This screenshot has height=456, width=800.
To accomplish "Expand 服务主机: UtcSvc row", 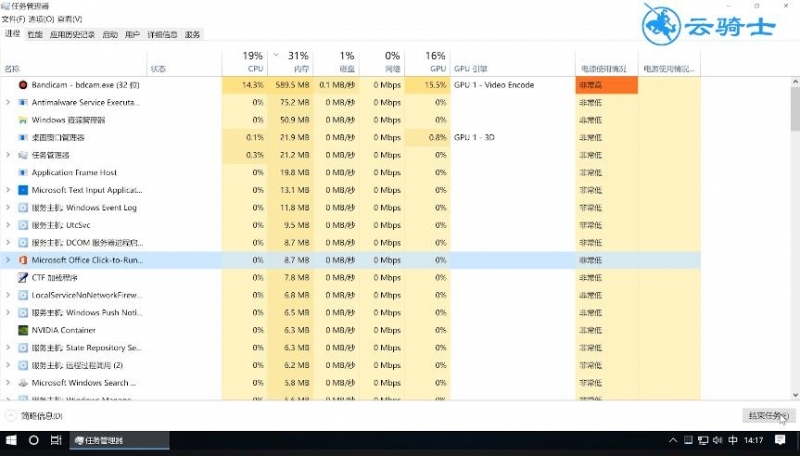I will 8,225.
